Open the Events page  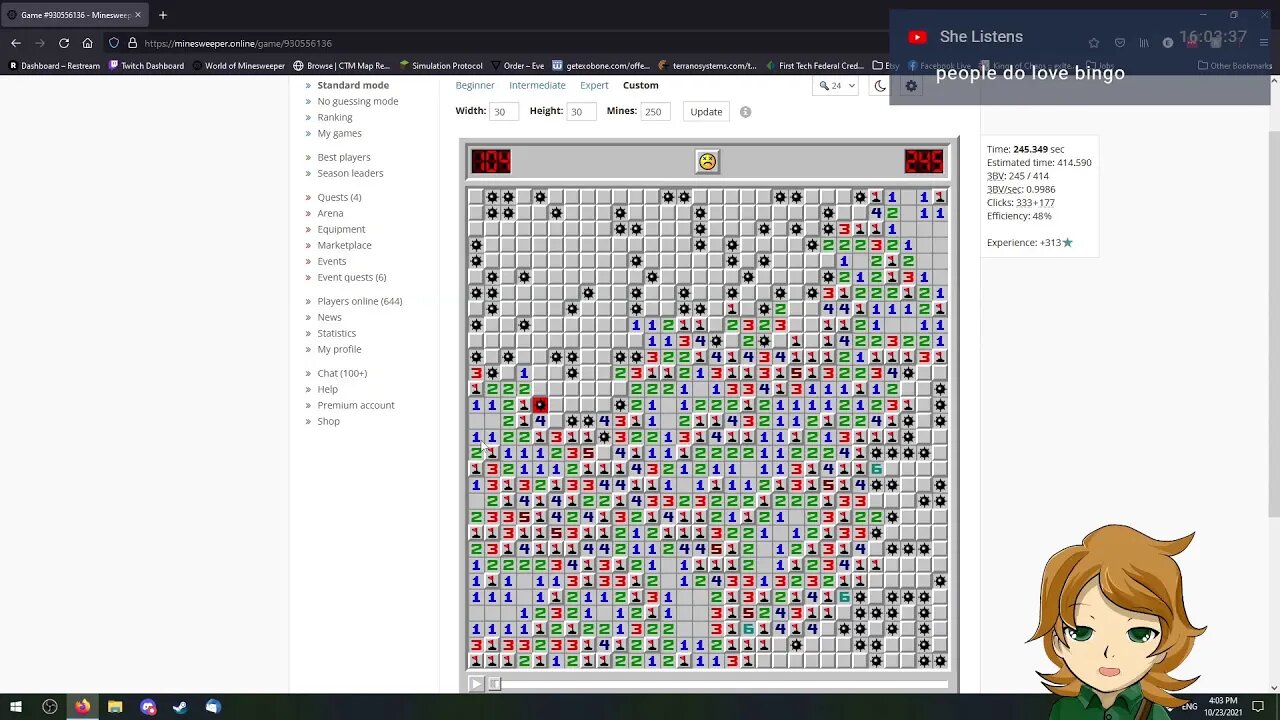pyautogui.click(x=332, y=261)
